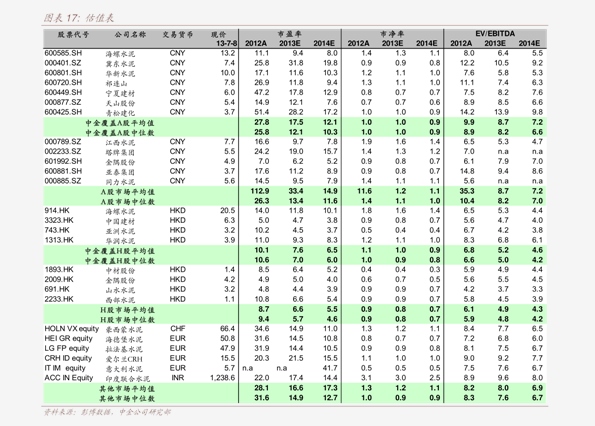This screenshot has width=595, height=426.
Task: Click the 600585.SH stock code cell
Action: point(63,53)
